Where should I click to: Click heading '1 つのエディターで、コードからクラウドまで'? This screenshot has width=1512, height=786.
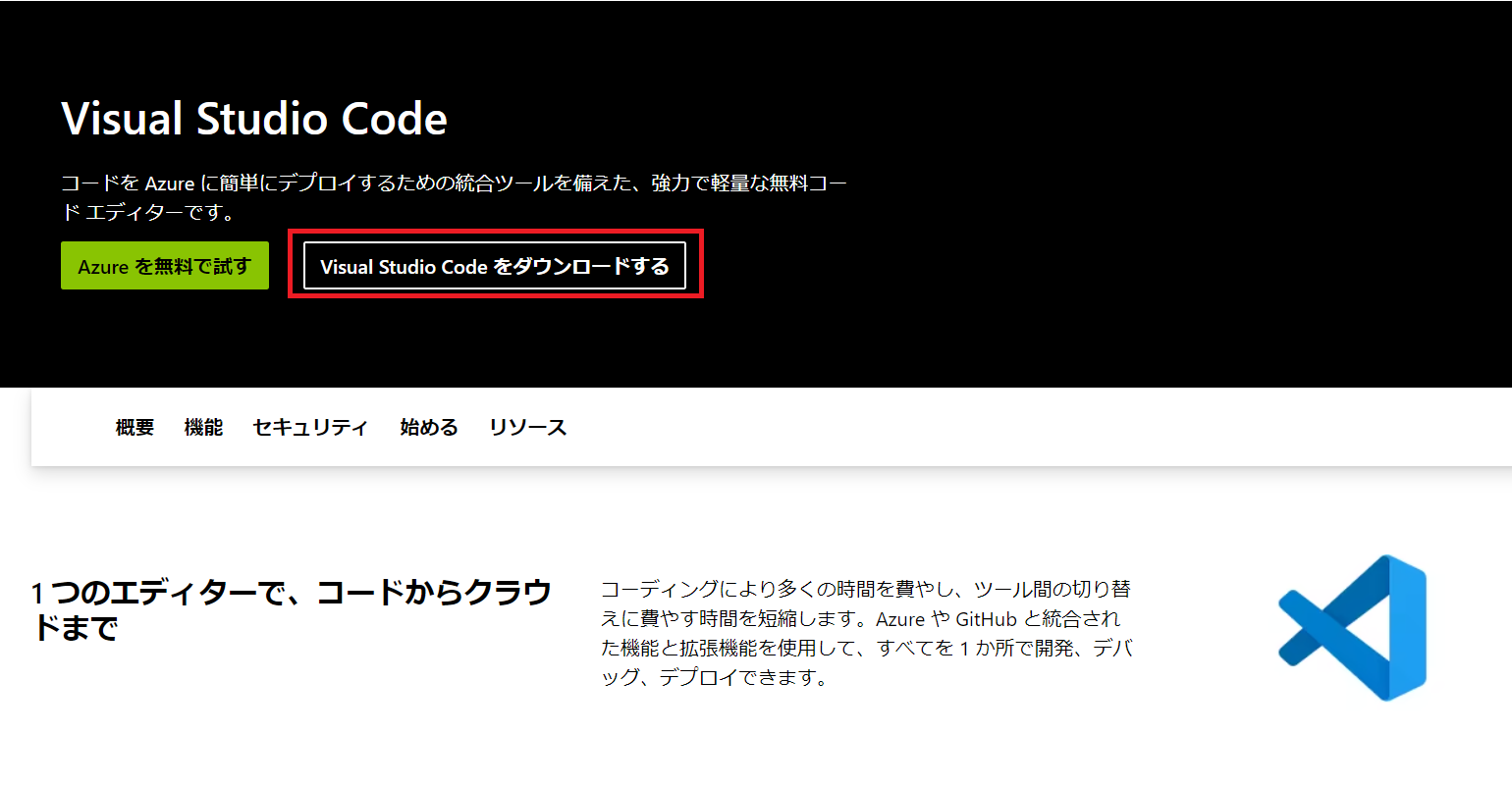292,609
